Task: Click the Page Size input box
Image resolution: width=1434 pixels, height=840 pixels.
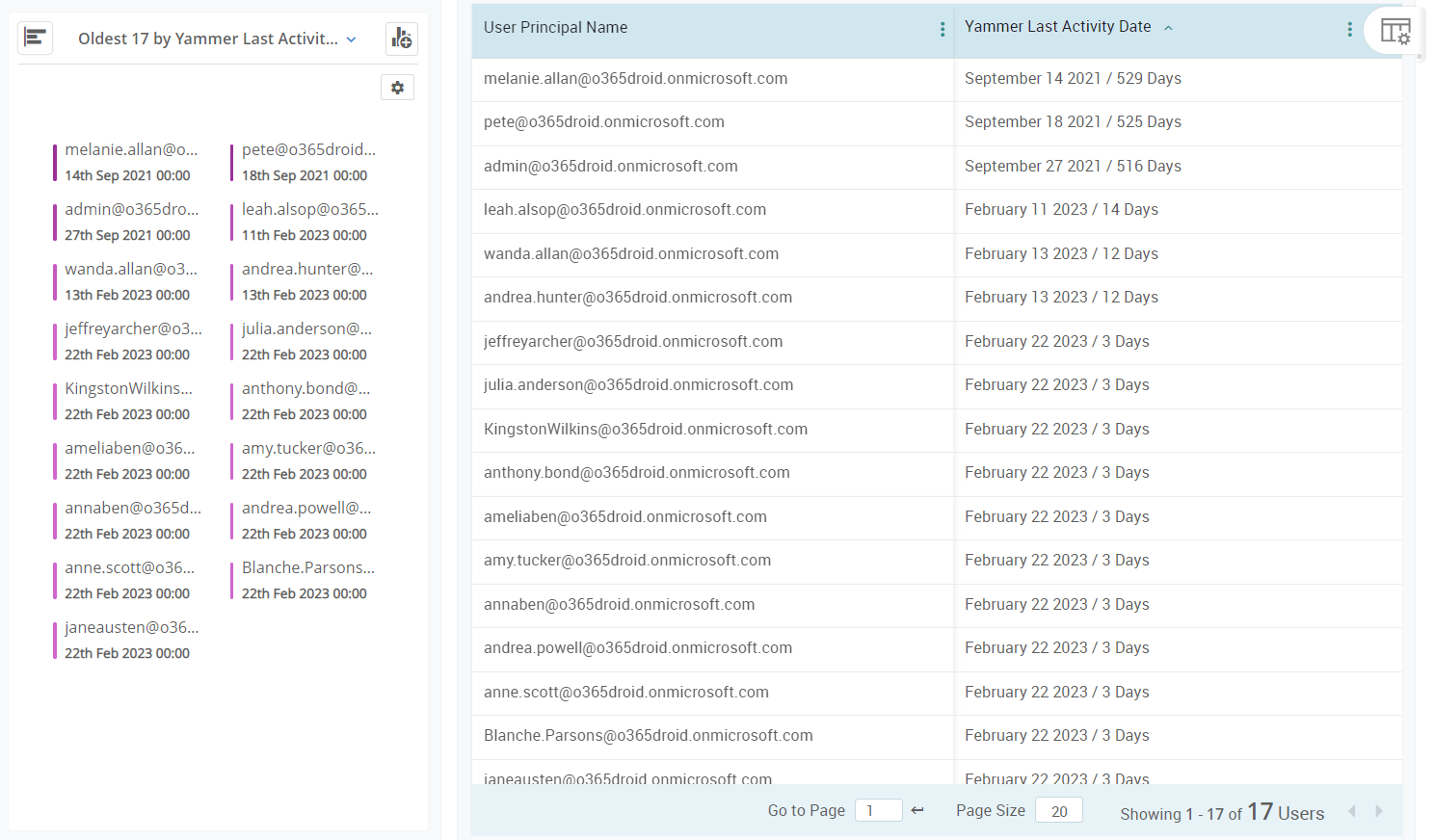Action: pyautogui.click(x=1058, y=810)
